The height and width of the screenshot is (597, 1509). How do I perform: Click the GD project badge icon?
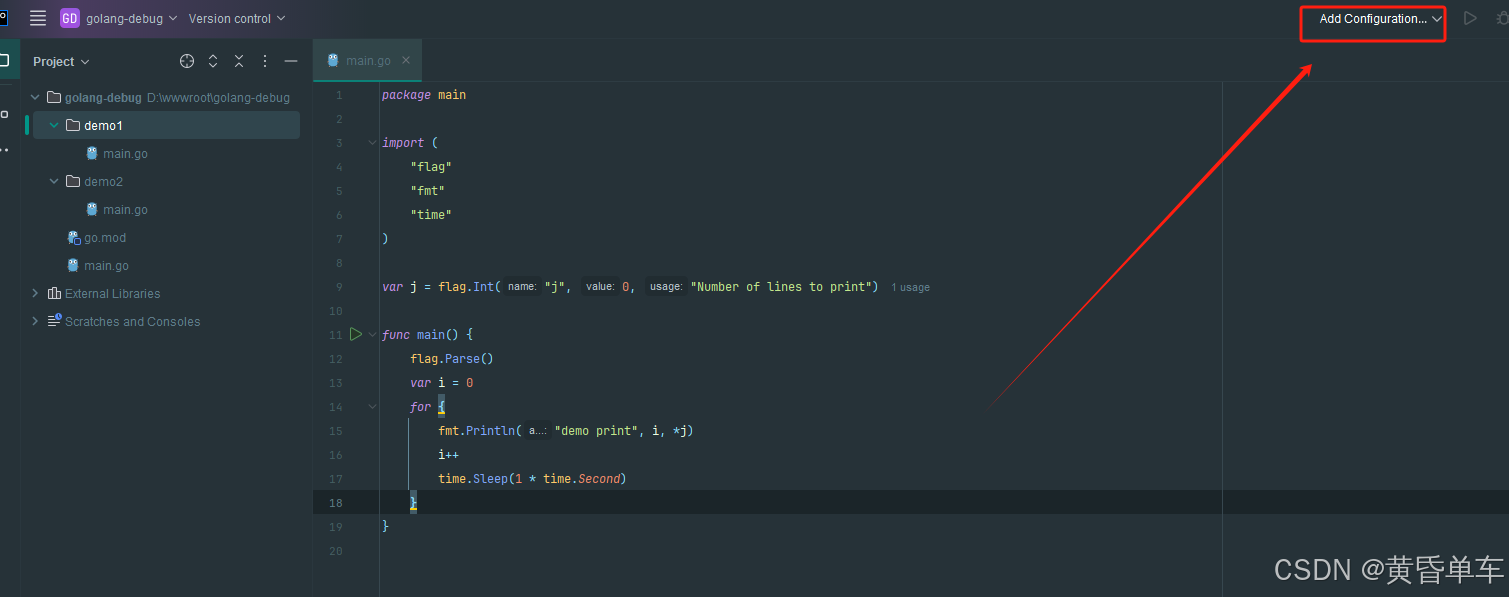tap(70, 18)
